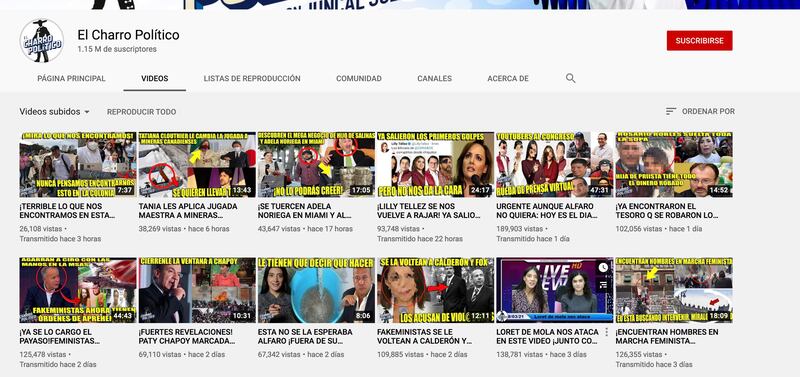Open video titled Tania les aplica jugada maestra
This screenshot has height=377, width=800.
[x=188, y=211]
